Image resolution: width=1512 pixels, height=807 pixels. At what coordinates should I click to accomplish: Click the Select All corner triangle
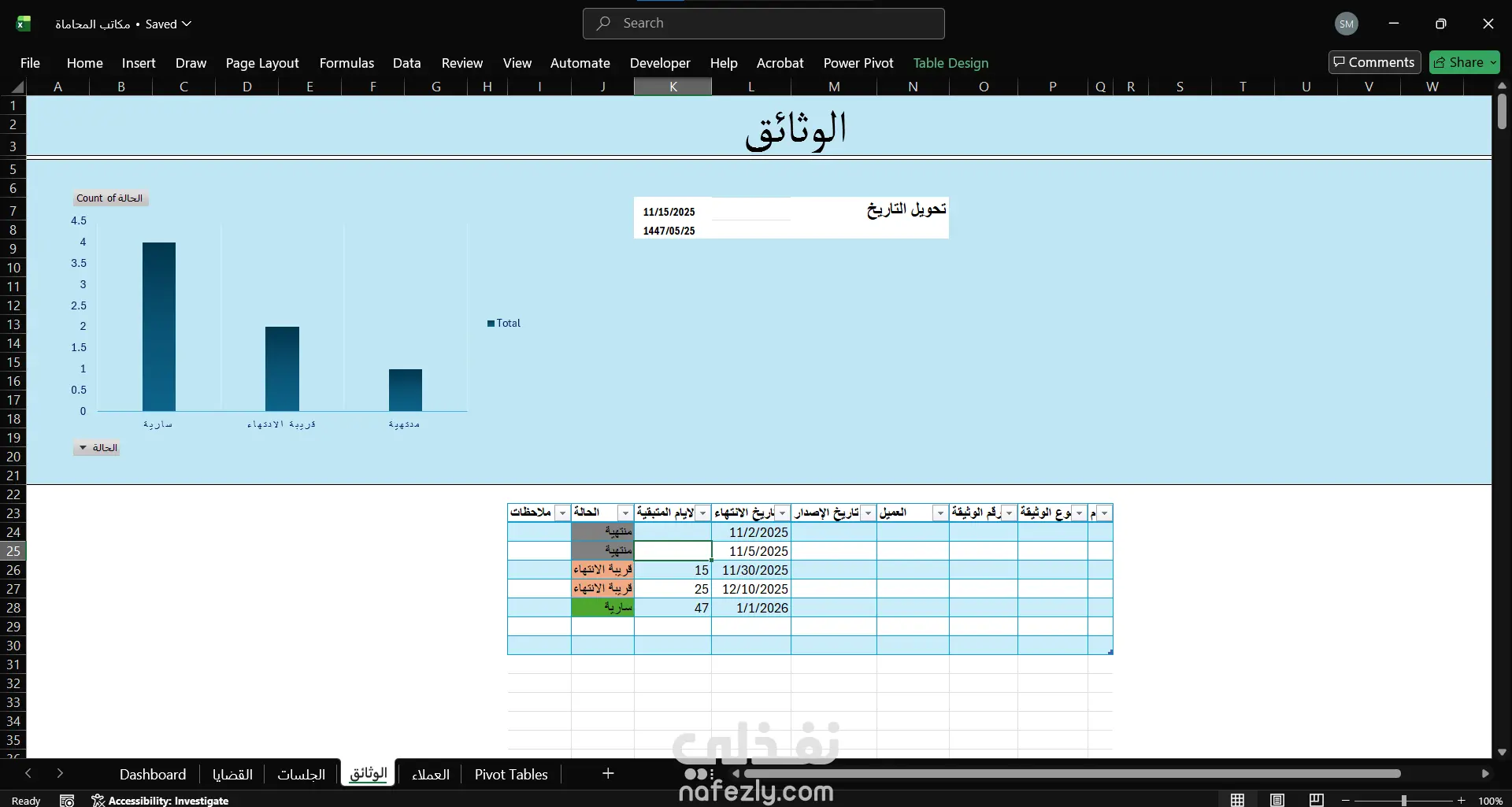pos(17,87)
